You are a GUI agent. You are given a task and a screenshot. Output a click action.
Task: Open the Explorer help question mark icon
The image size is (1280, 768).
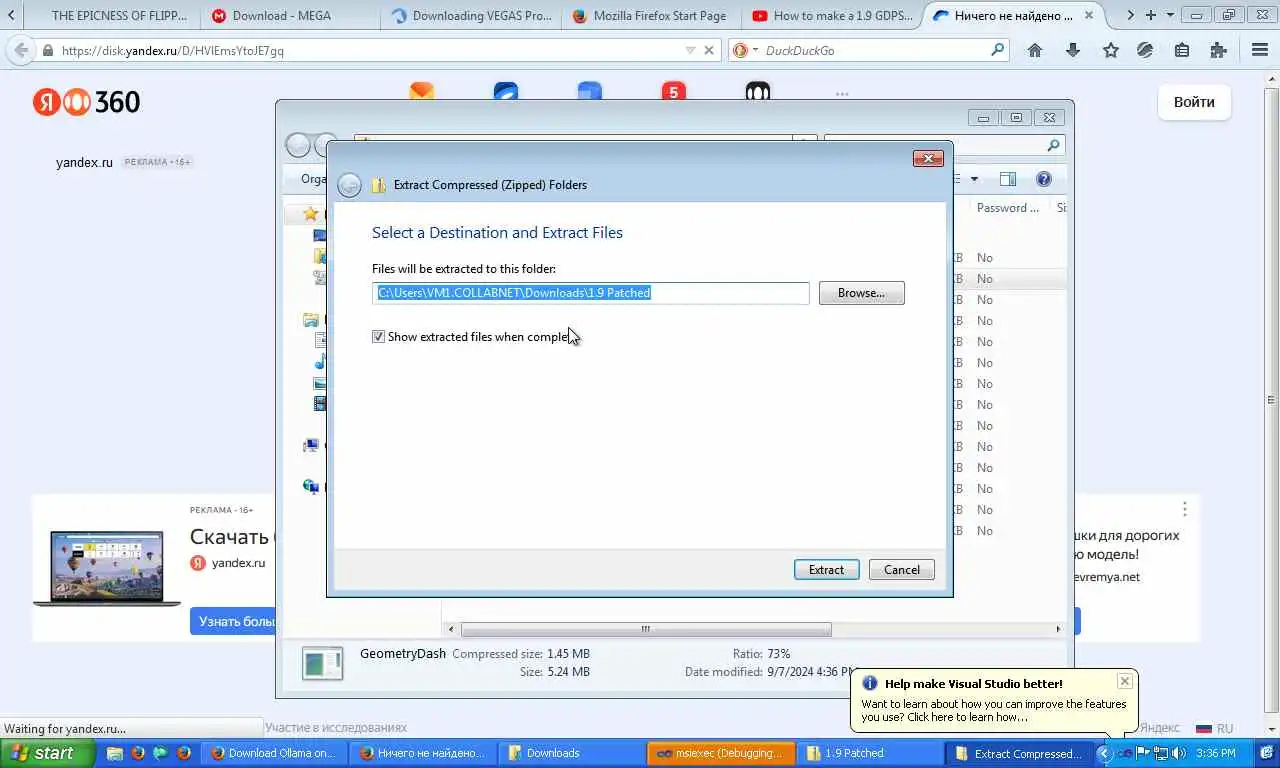(x=1044, y=179)
